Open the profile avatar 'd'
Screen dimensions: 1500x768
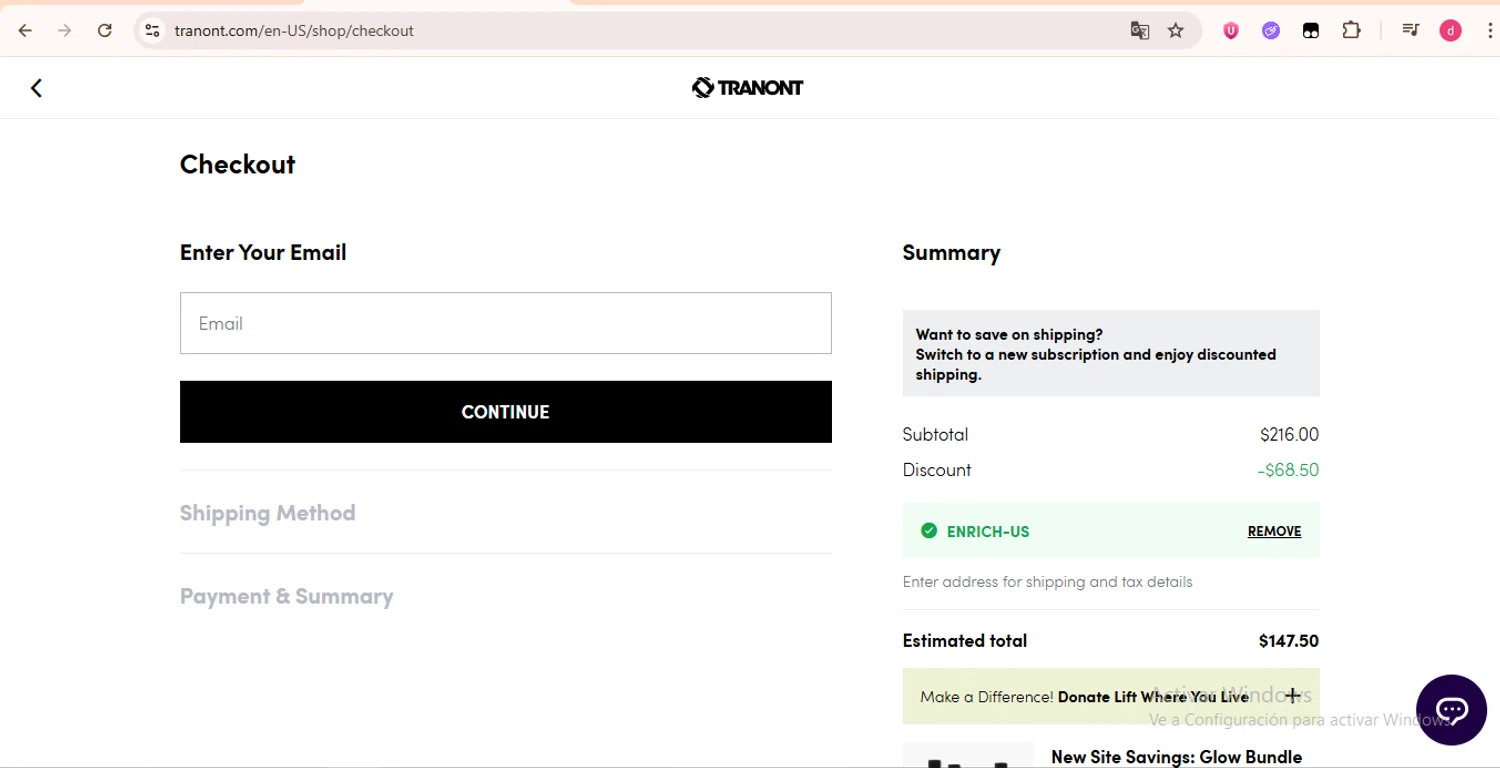[x=1450, y=30]
